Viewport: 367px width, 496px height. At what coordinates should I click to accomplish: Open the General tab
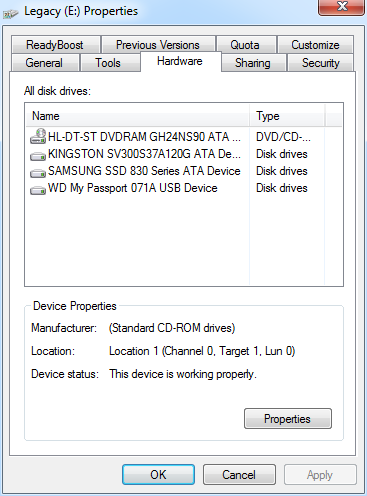(45, 63)
